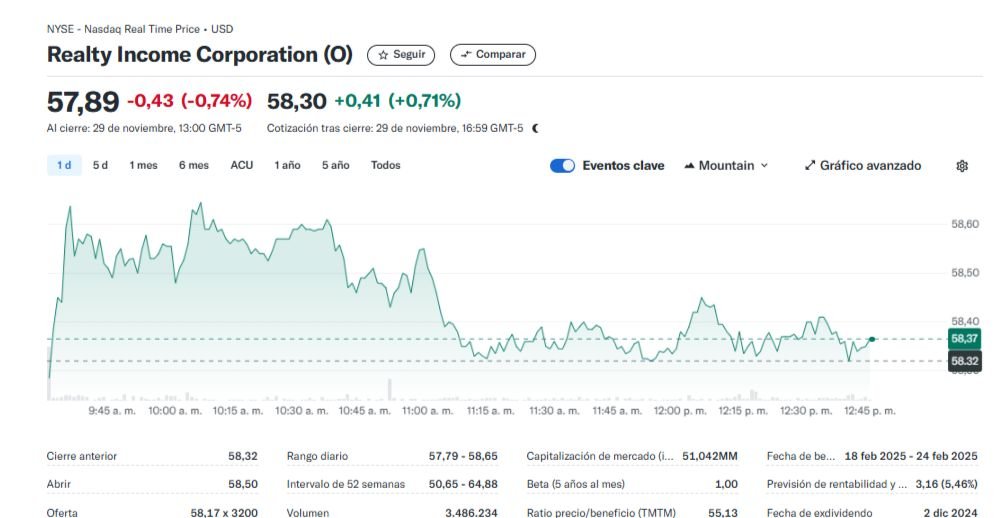Select the 5 año range tab

336,165
